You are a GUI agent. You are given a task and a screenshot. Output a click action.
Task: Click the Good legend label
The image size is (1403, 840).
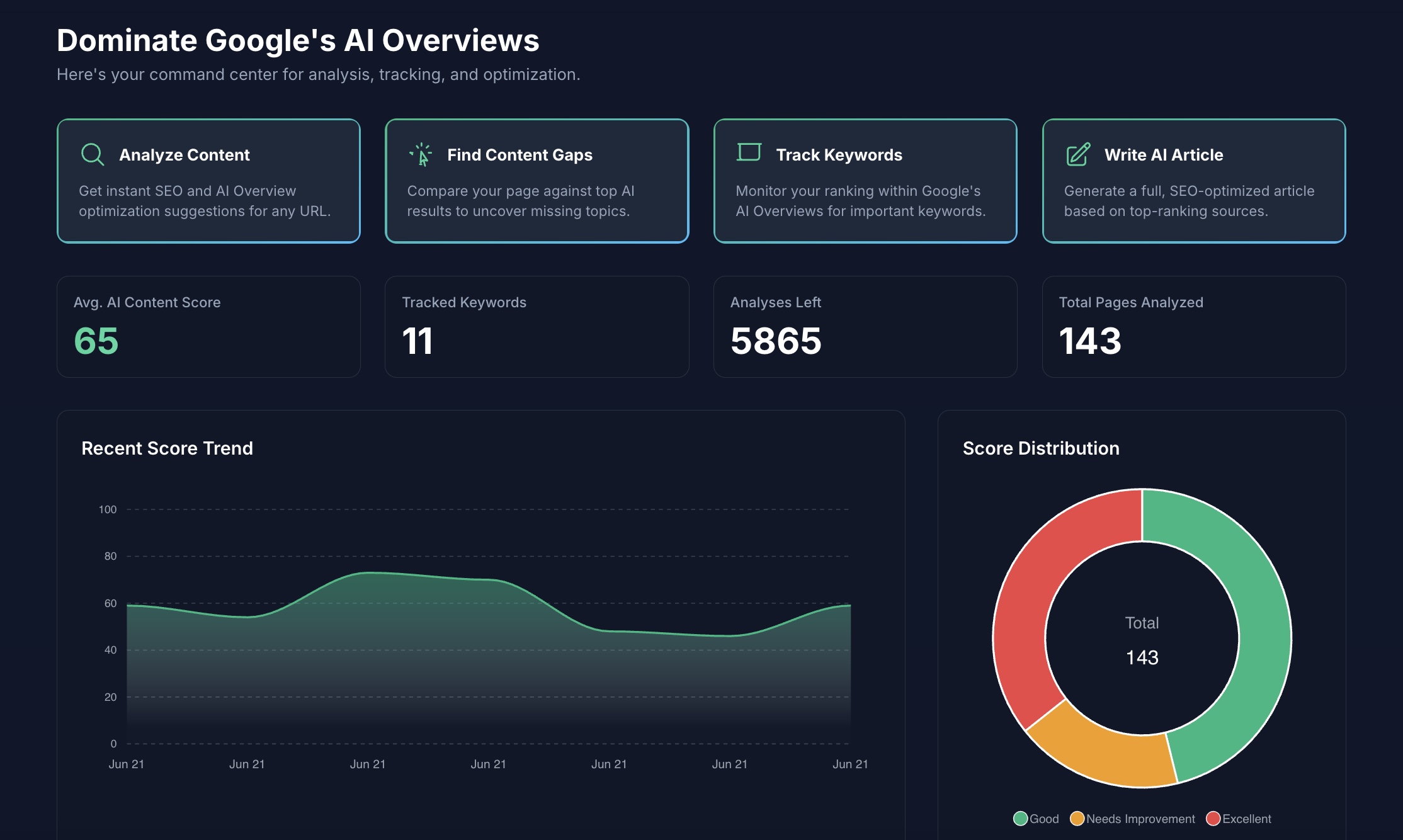click(1044, 819)
